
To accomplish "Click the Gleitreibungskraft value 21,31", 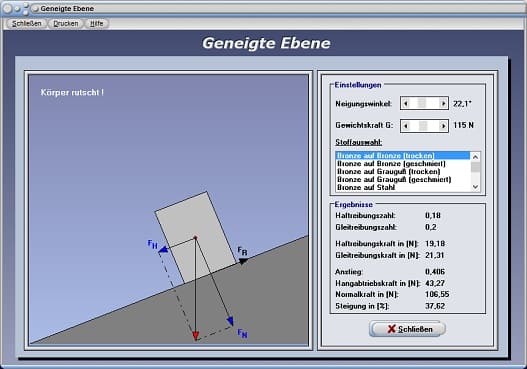I will pyautogui.click(x=435, y=255).
